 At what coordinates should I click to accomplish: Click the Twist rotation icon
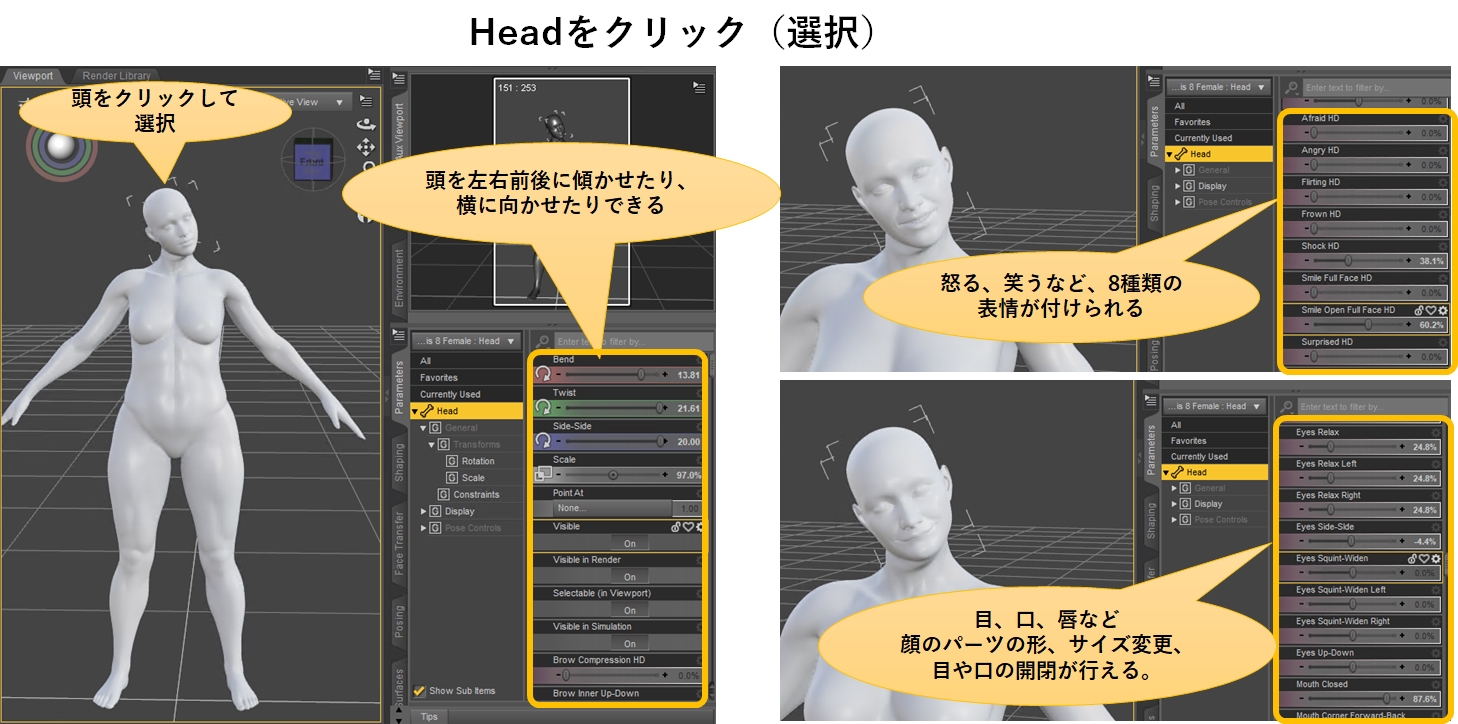point(542,408)
